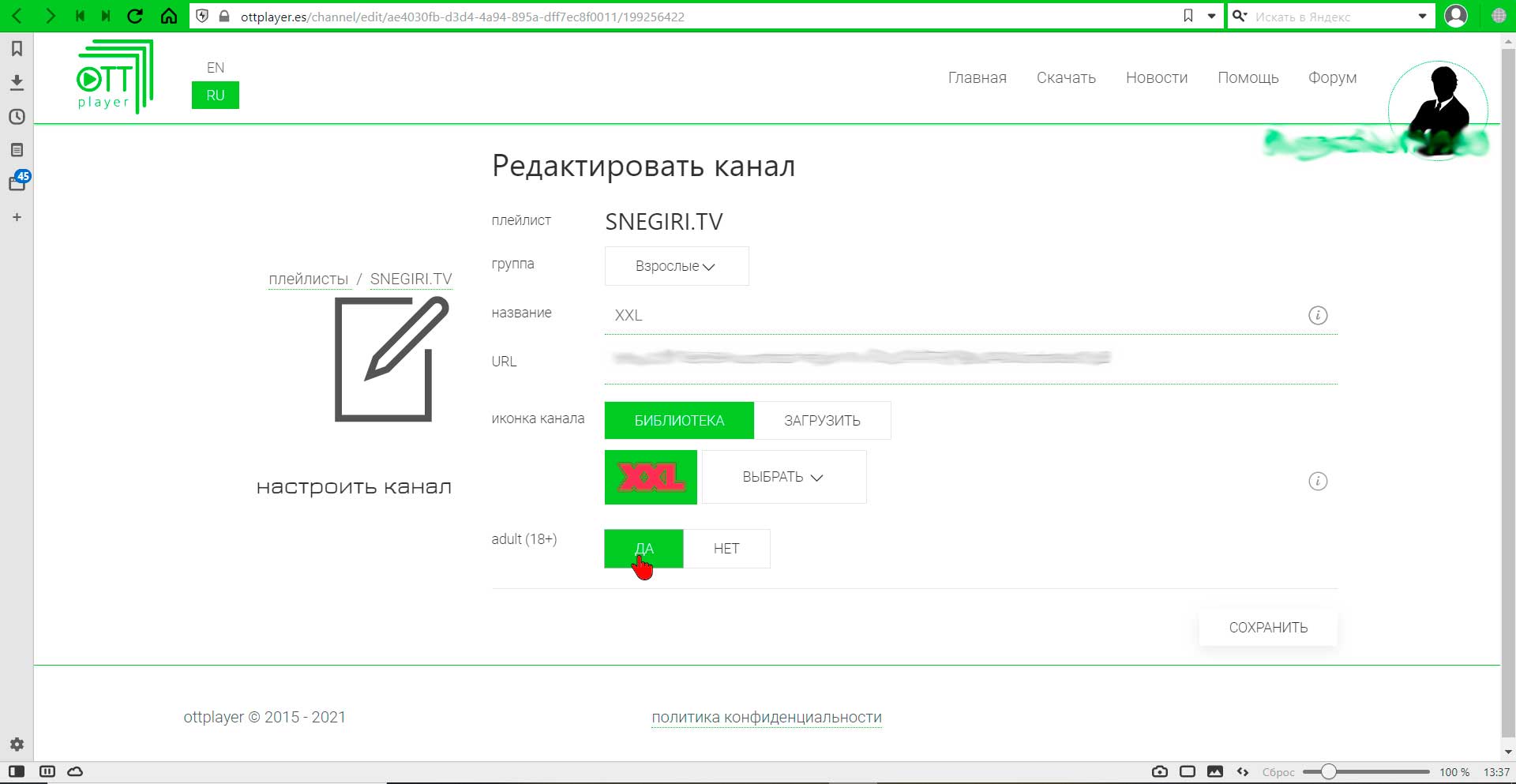
Task: Select the БИБЛИОТЕКА icon source tab
Action: [x=679, y=420]
